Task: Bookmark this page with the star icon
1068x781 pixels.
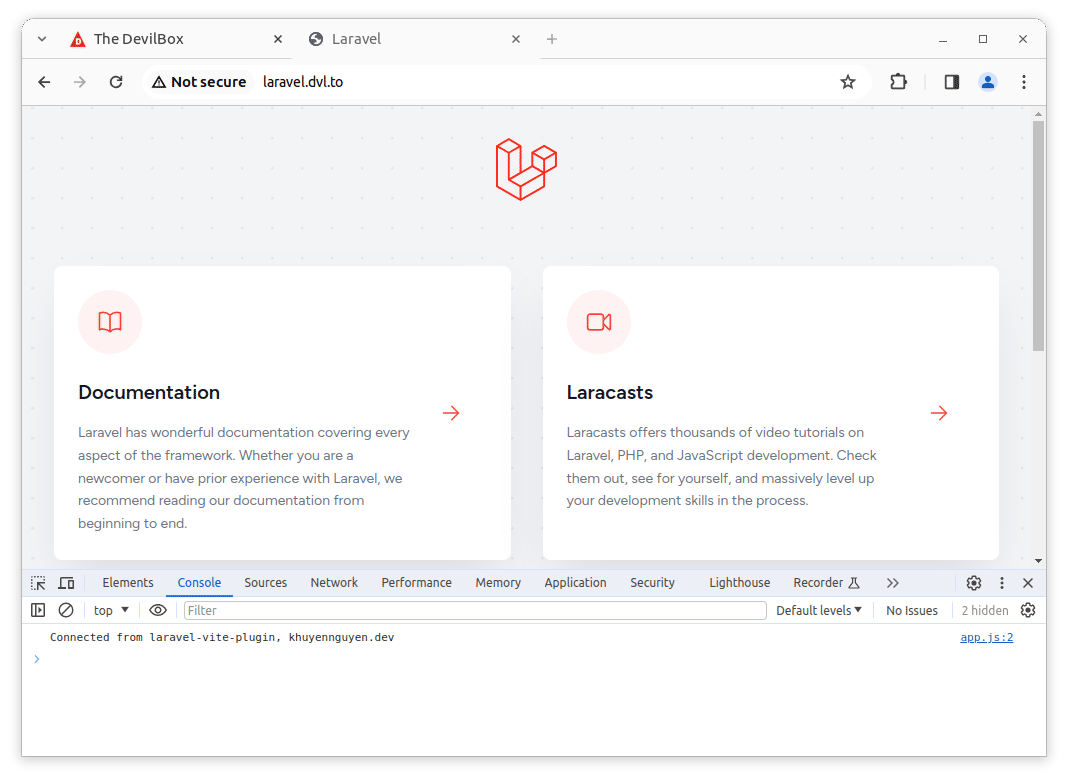Action: [x=848, y=82]
